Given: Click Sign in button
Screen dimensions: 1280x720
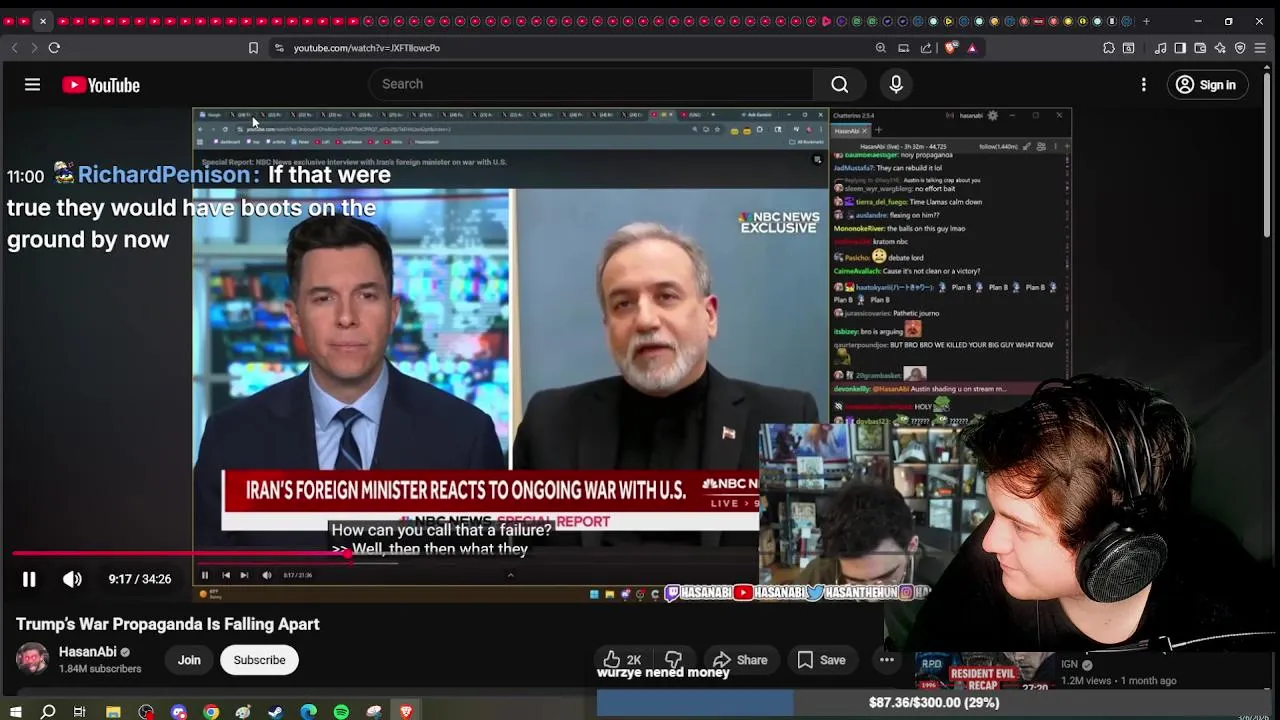Looking at the screenshot, I should click(1206, 85).
